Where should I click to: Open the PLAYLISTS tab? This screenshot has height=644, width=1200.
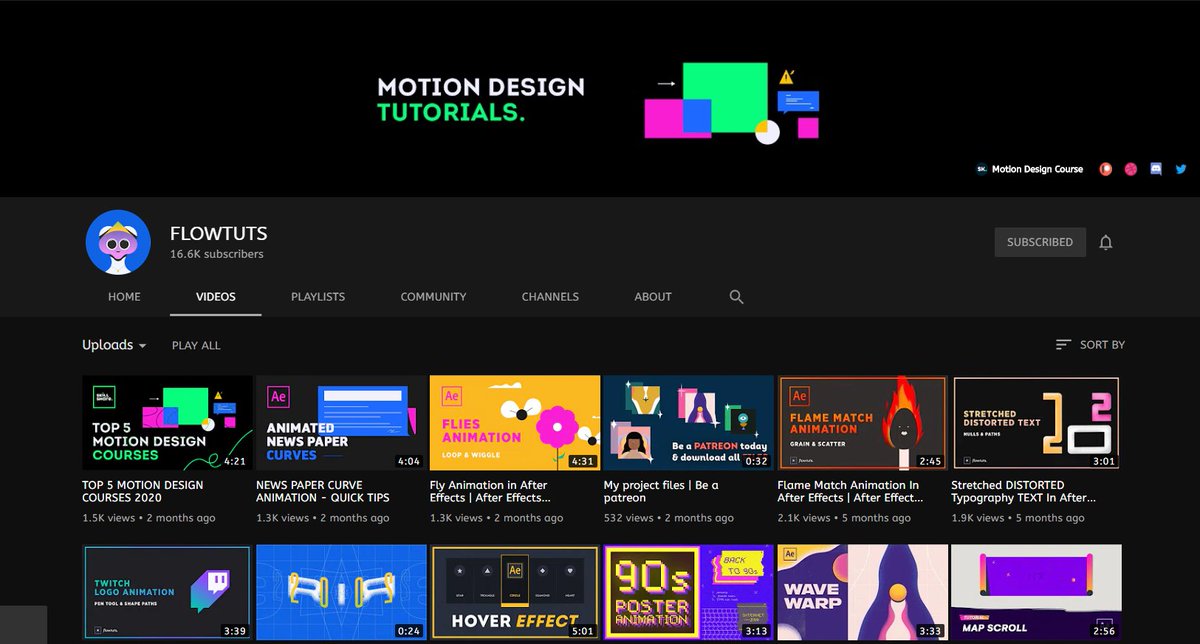coord(318,297)
